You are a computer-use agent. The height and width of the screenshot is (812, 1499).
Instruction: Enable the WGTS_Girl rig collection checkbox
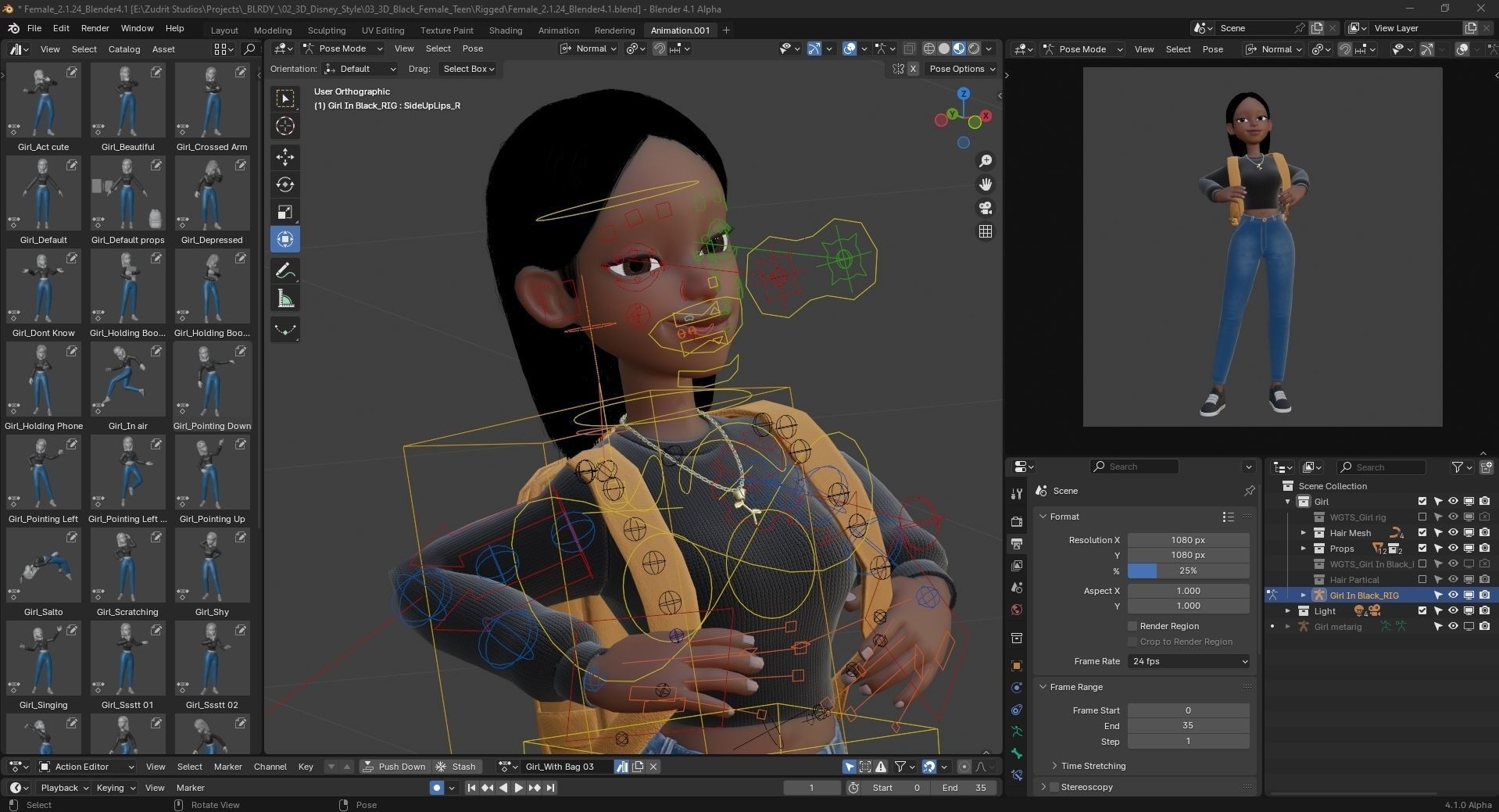click(x=1422, y=517)
